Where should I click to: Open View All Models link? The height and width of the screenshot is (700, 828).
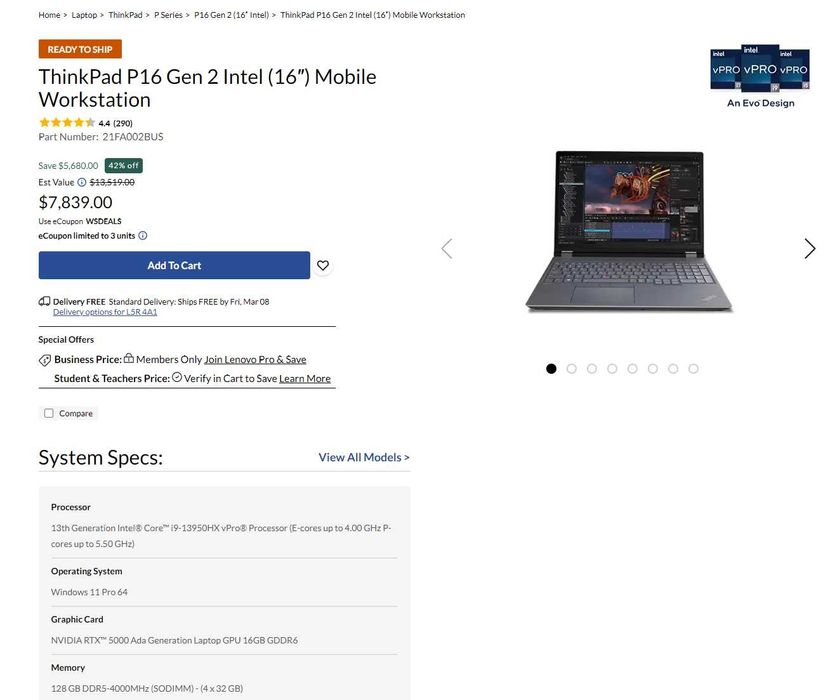[x=364, y=457]
